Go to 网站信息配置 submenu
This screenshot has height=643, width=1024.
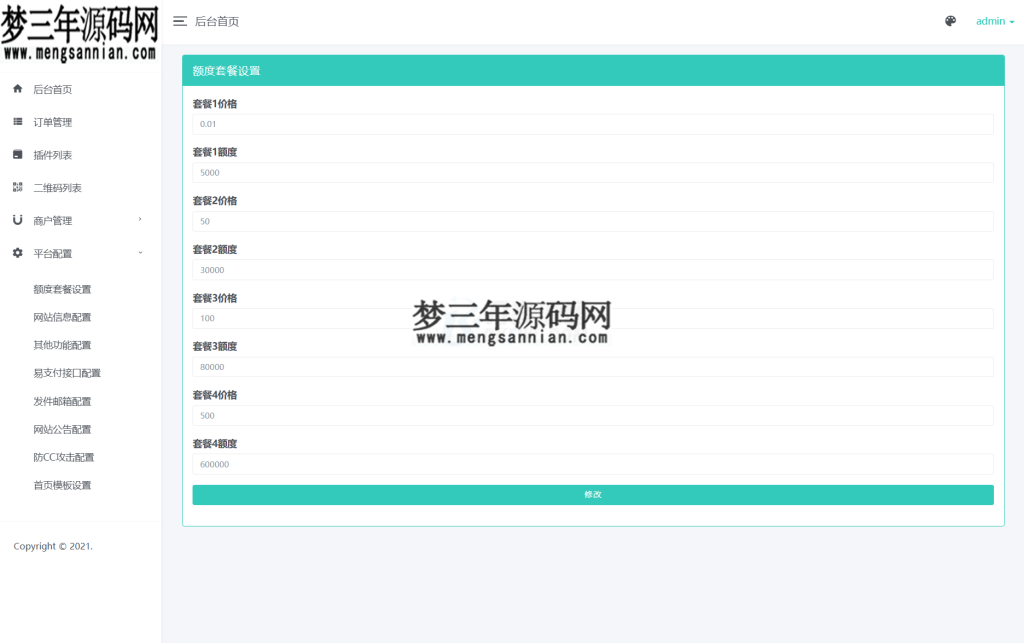tap(62, 317)
